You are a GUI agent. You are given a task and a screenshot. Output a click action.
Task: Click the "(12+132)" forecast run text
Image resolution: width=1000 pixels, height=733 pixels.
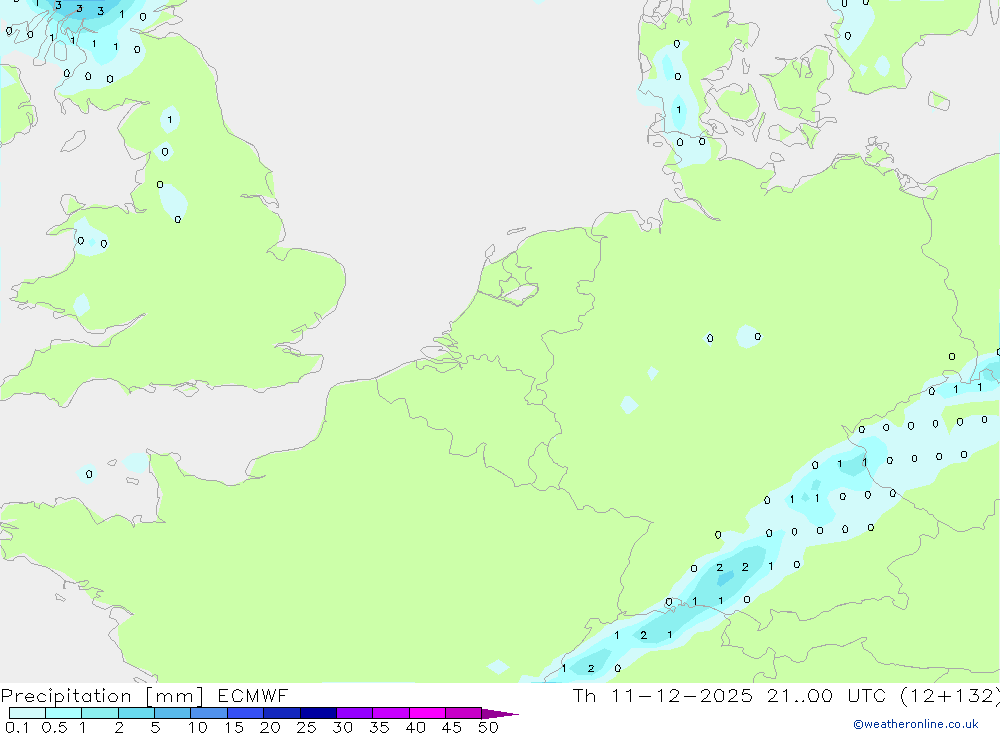[950, 696]
